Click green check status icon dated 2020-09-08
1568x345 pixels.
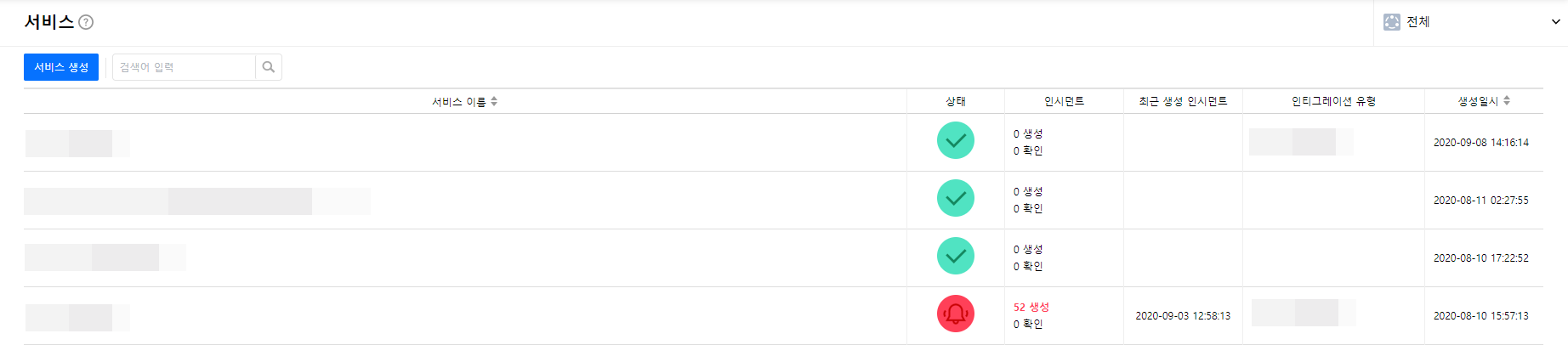tap(955, 141)
